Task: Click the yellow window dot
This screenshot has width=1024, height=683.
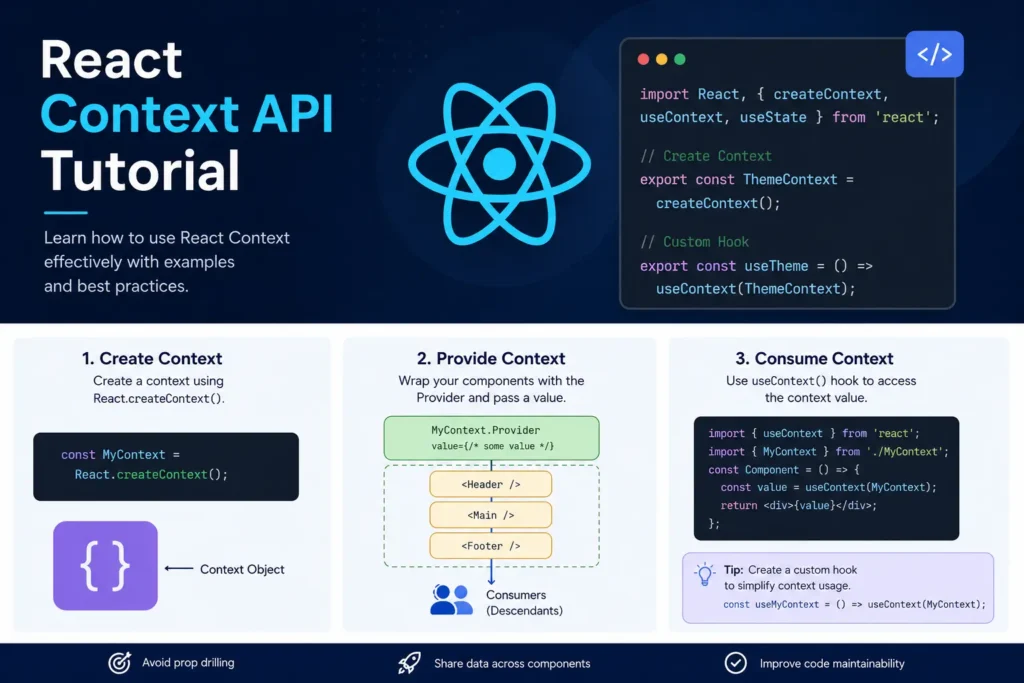Action: tap(662, 59)
